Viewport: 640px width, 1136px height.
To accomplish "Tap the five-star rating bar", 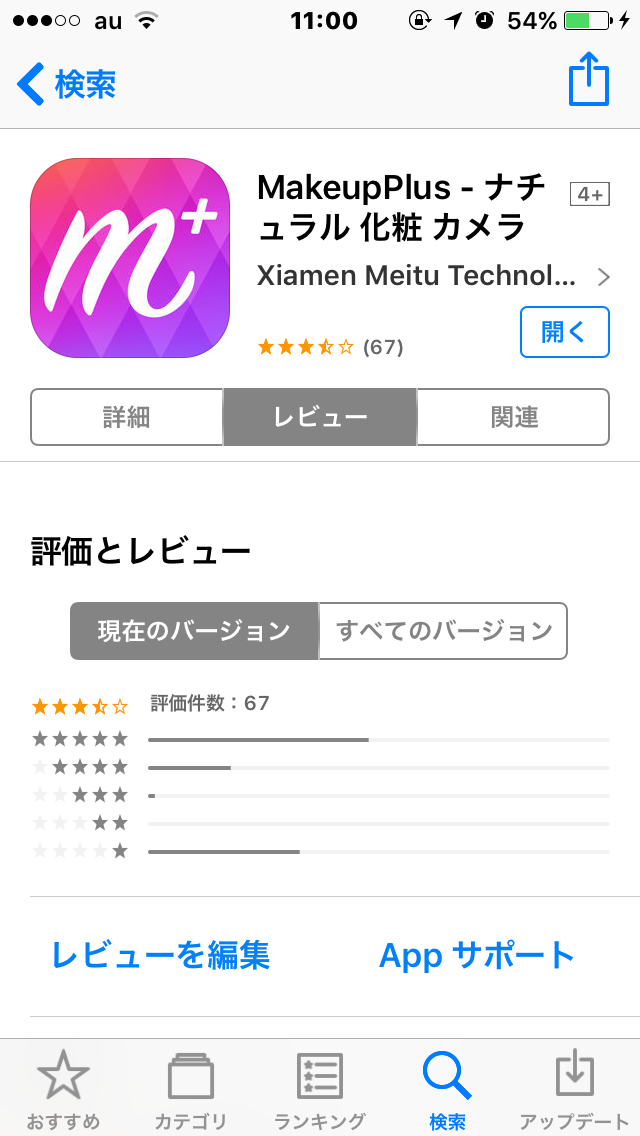I will (x=378, y=740).
